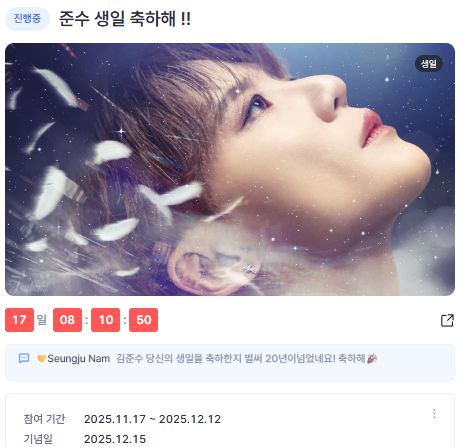Click the 기념일 label

point(38,439)
